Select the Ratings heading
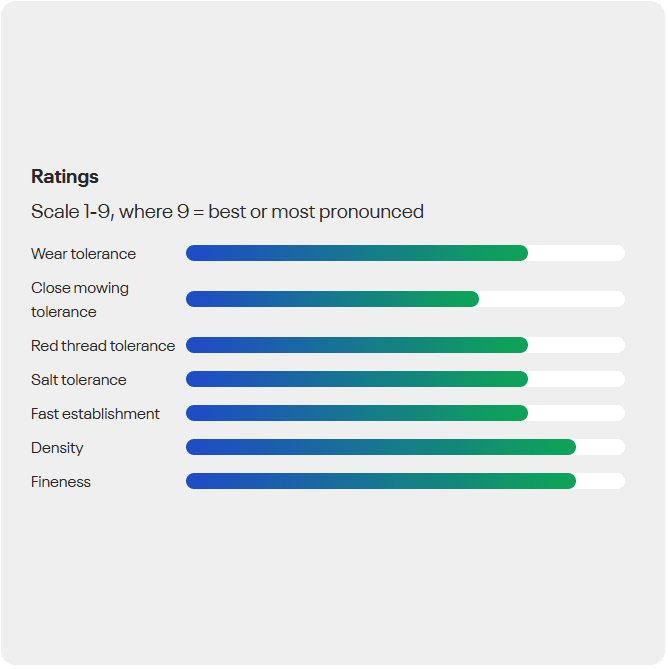 [65, 176]
